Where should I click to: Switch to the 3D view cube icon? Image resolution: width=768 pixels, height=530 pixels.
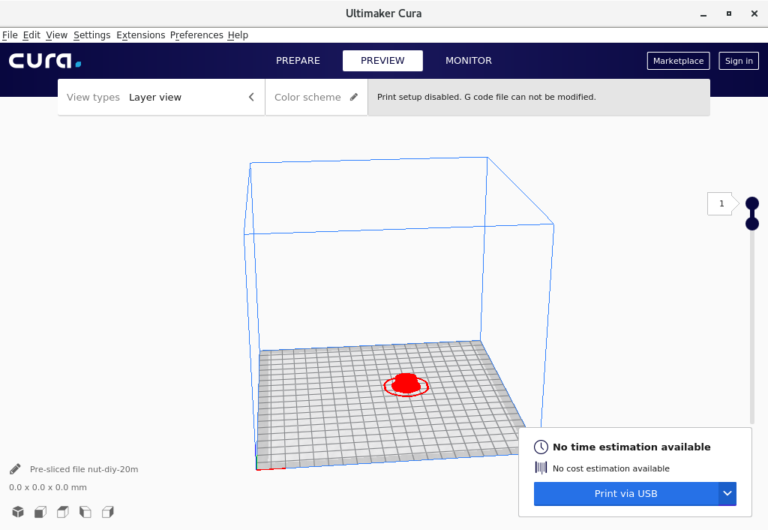coord(16,512)
